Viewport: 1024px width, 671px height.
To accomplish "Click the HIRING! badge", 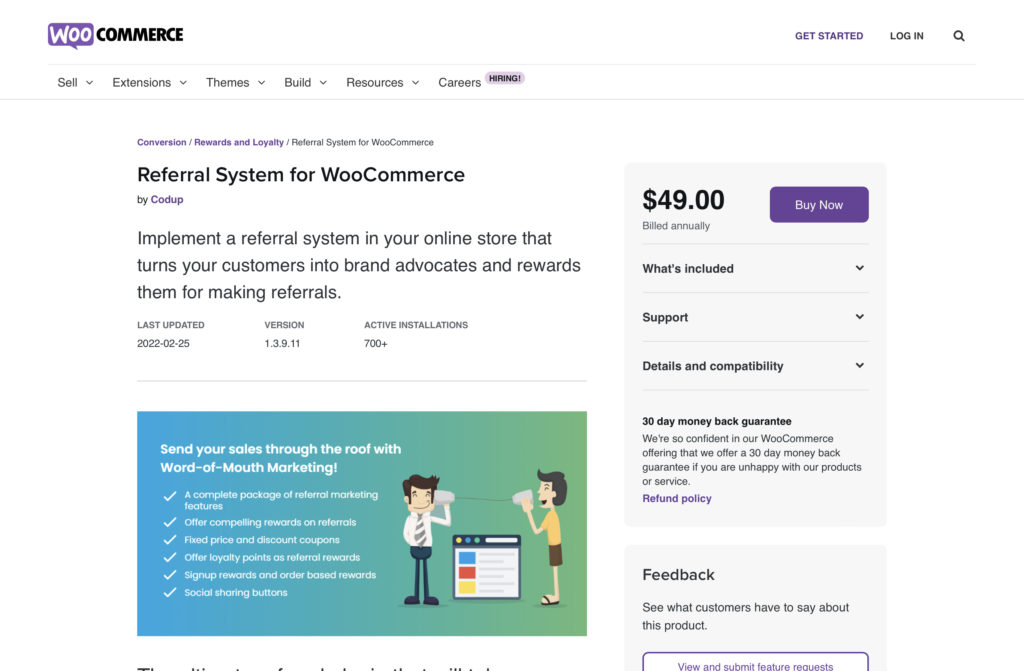I will pos(505,78).
